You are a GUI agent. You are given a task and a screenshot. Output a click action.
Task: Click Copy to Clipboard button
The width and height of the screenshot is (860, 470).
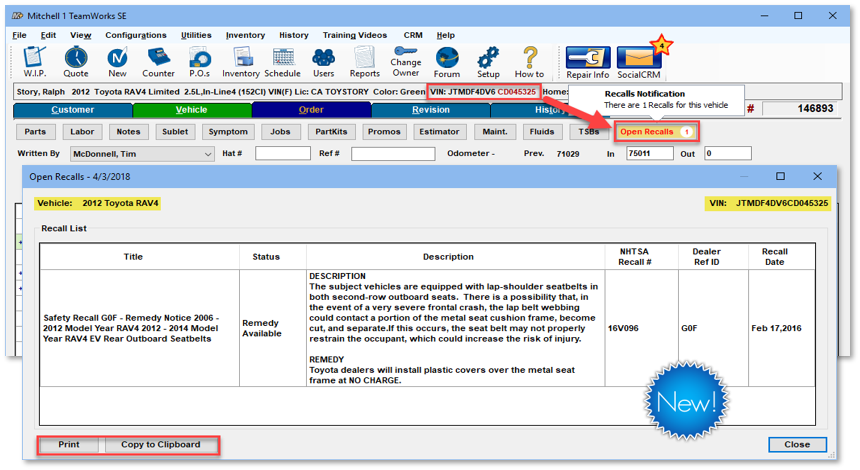point(160,445)
